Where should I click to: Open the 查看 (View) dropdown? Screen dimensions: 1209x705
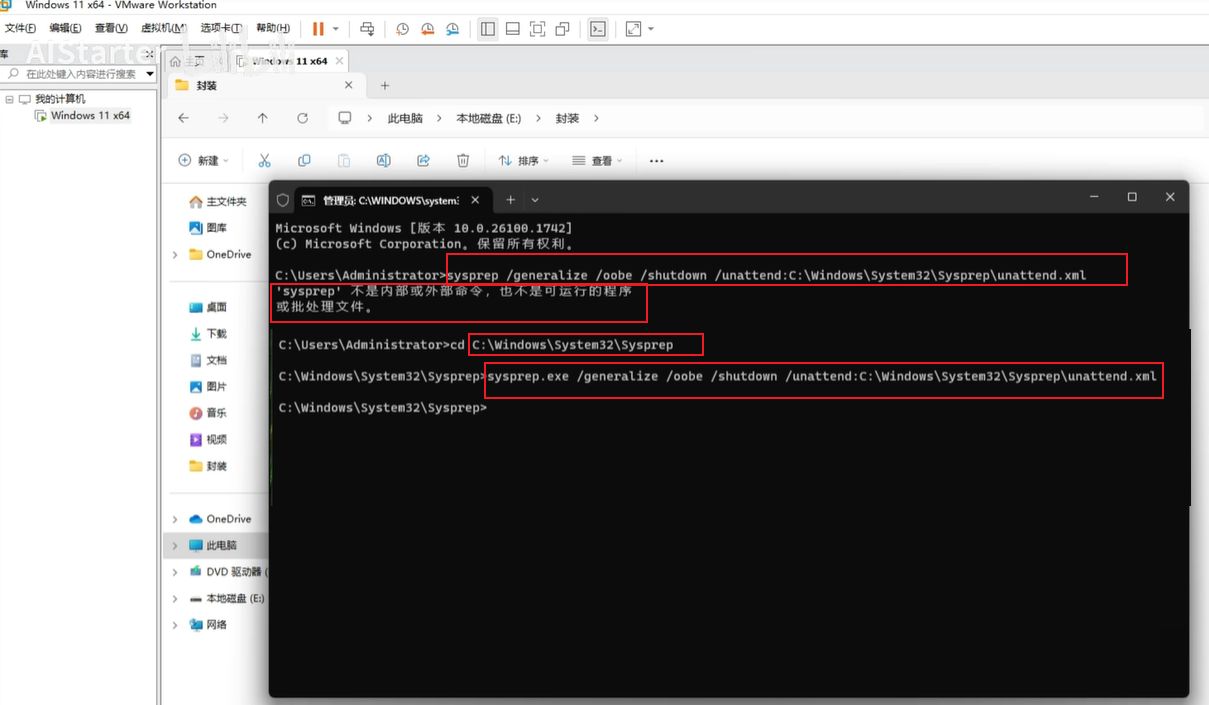(x=596, y=160)
